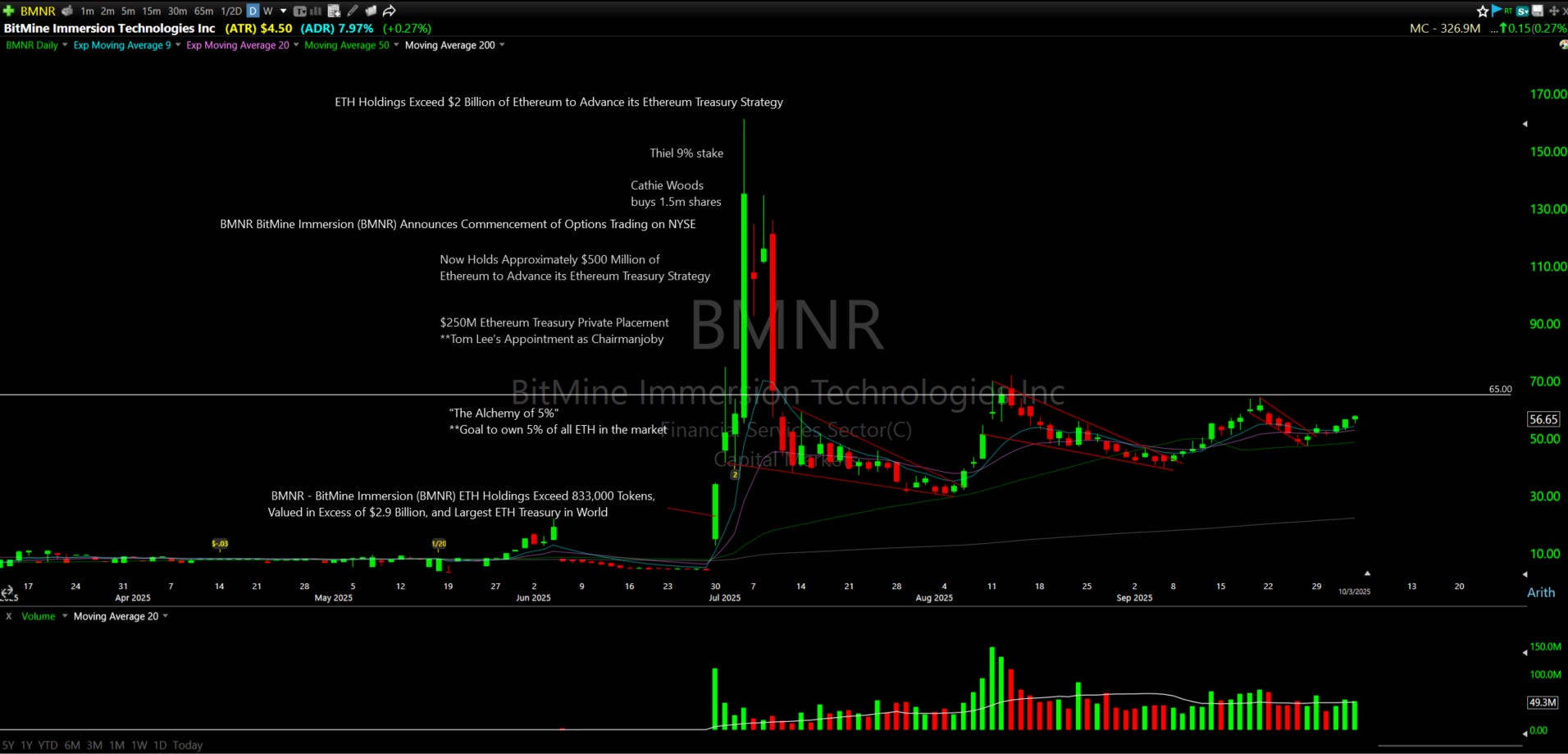
Task: Click the (ADR) 7.97% value
Action: click(337, 28)
